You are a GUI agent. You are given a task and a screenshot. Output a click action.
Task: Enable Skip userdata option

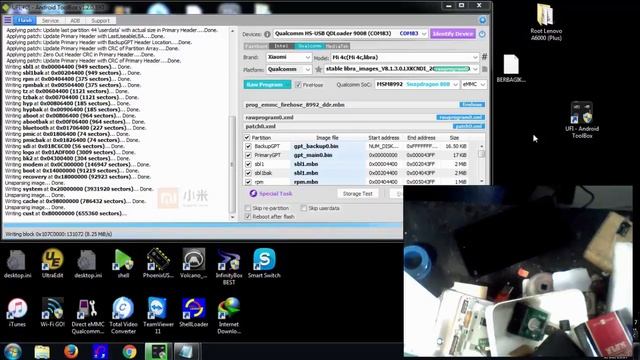[x=304, y=208]
